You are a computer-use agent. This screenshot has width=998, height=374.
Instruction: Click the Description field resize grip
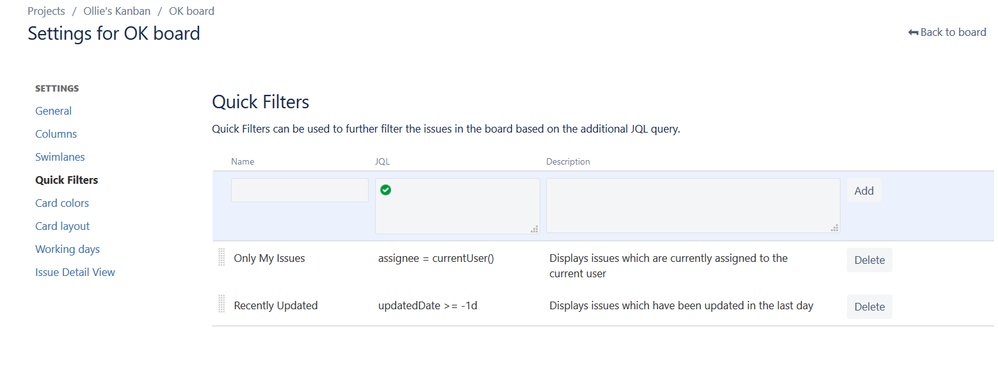[x=834, y=228]
